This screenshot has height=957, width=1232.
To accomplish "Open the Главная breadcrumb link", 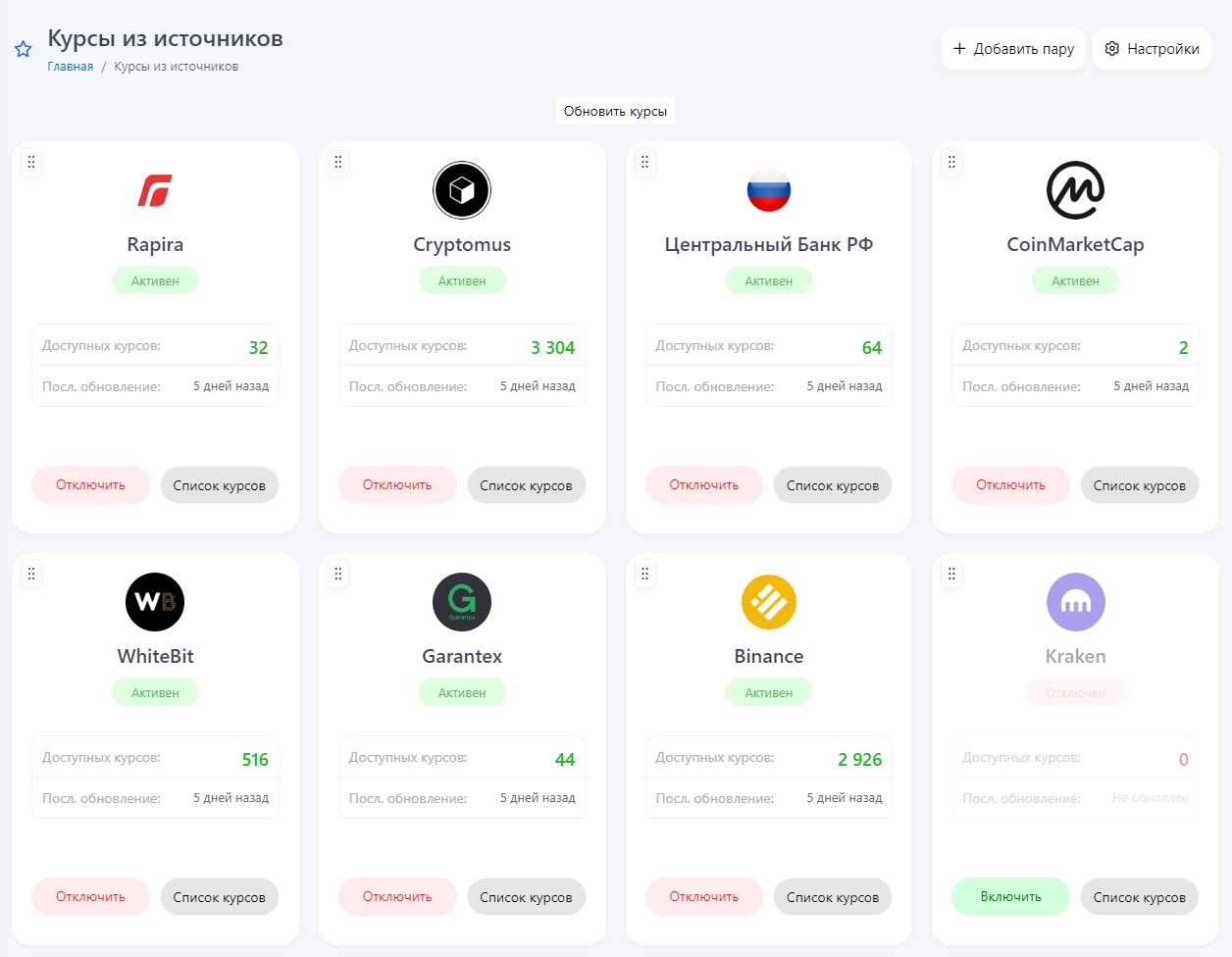I will point(71,67).
